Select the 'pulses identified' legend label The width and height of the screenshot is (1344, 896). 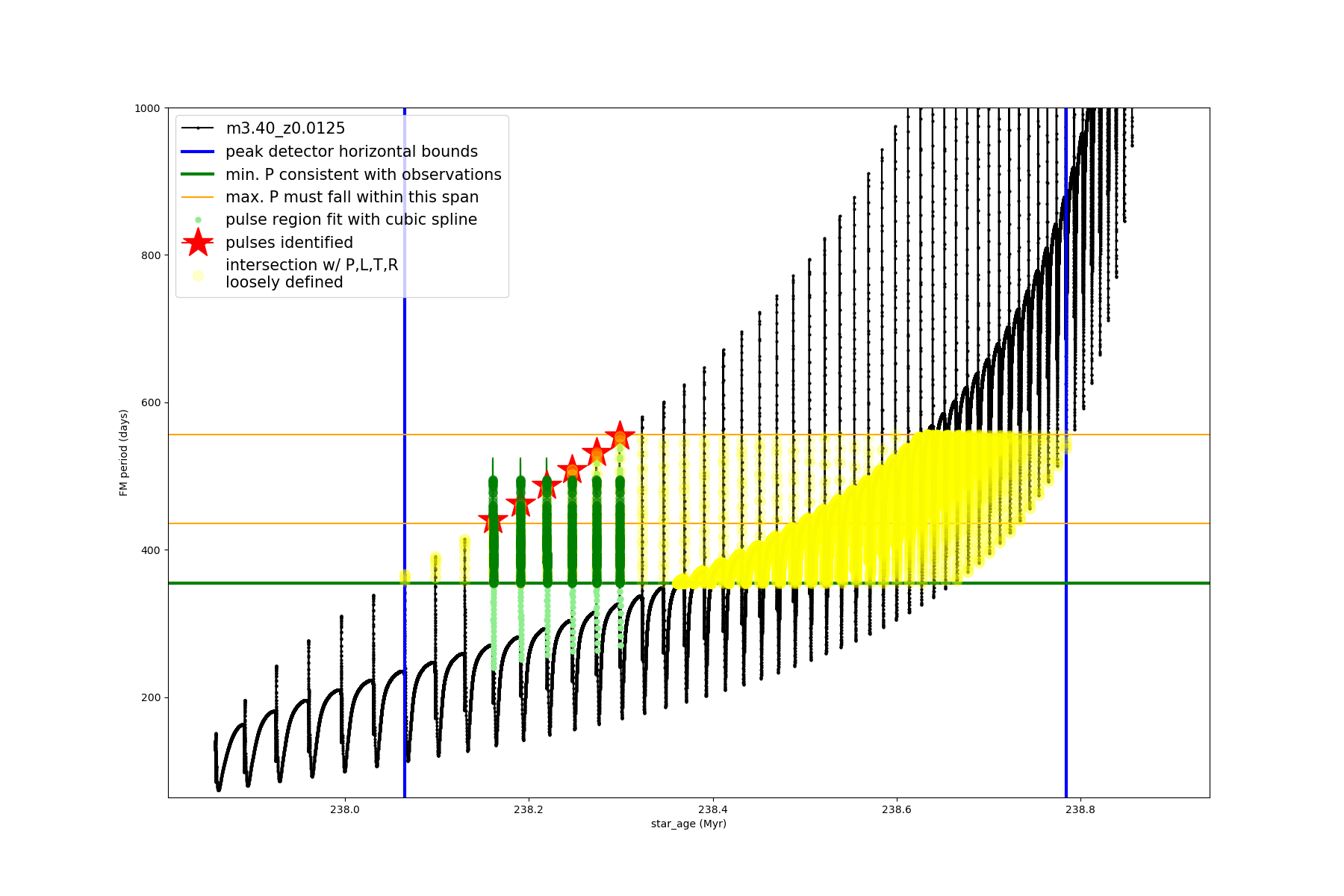[x=289, y=243]
